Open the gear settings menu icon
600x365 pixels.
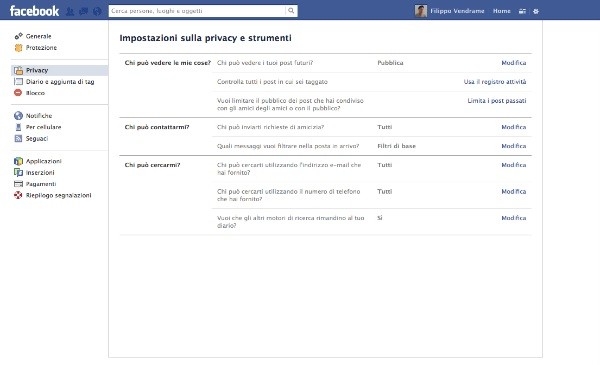tap(536, 11)
